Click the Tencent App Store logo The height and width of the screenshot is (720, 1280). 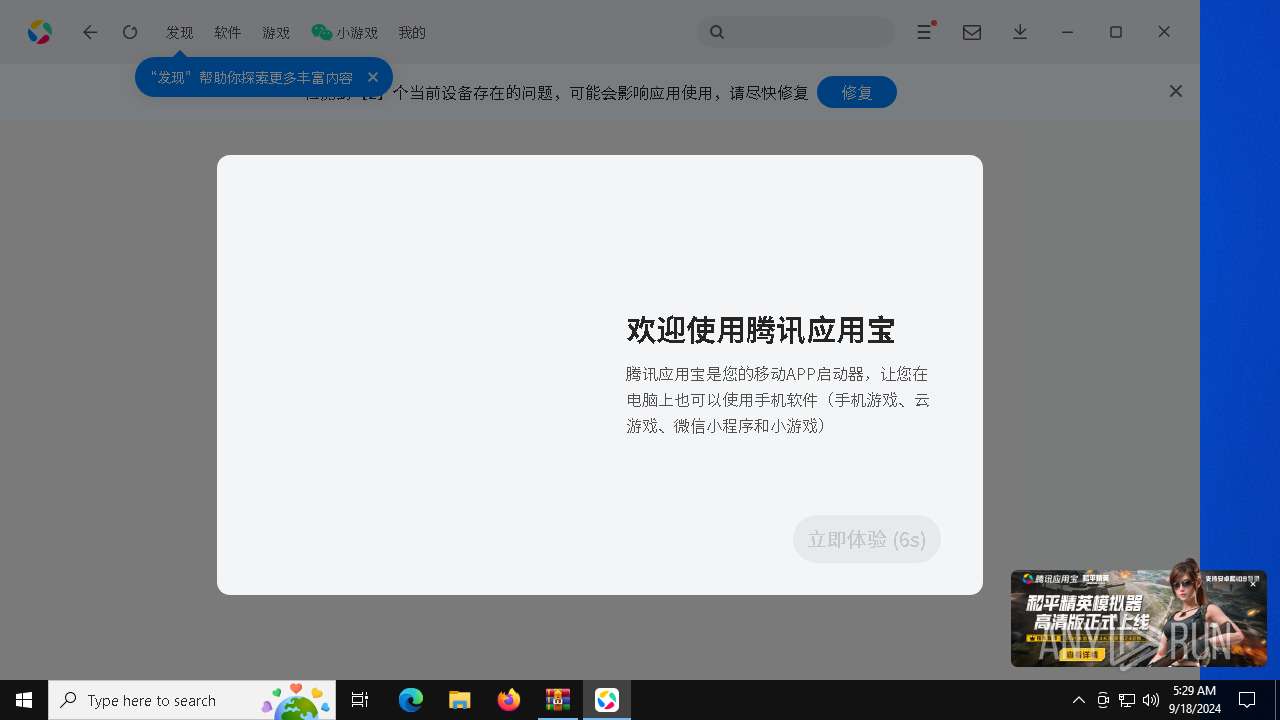(x=40, y=32)
